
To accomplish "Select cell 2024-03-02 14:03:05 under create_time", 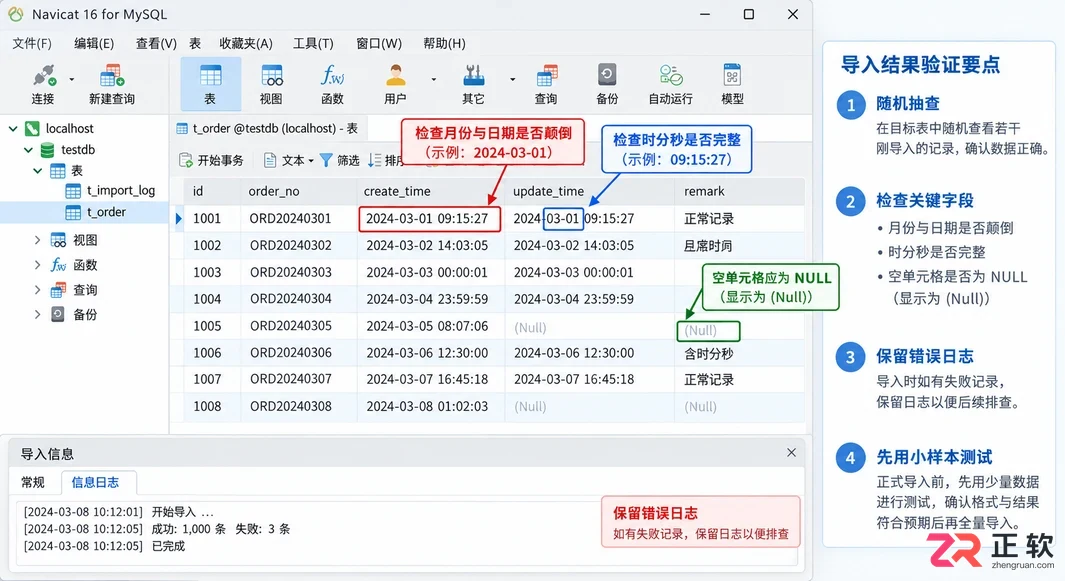I will (431, 245).
